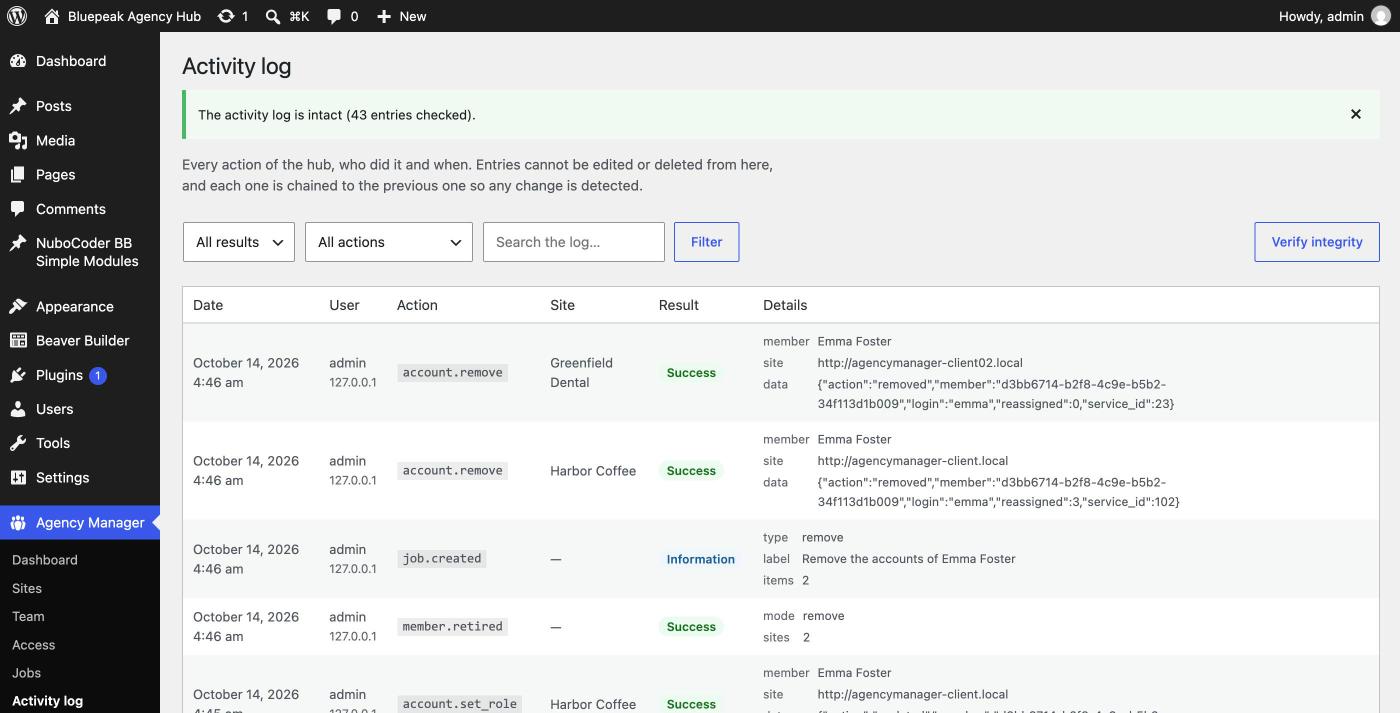Click the NuboCoder BB Simple Modules icon

(18, 243)
